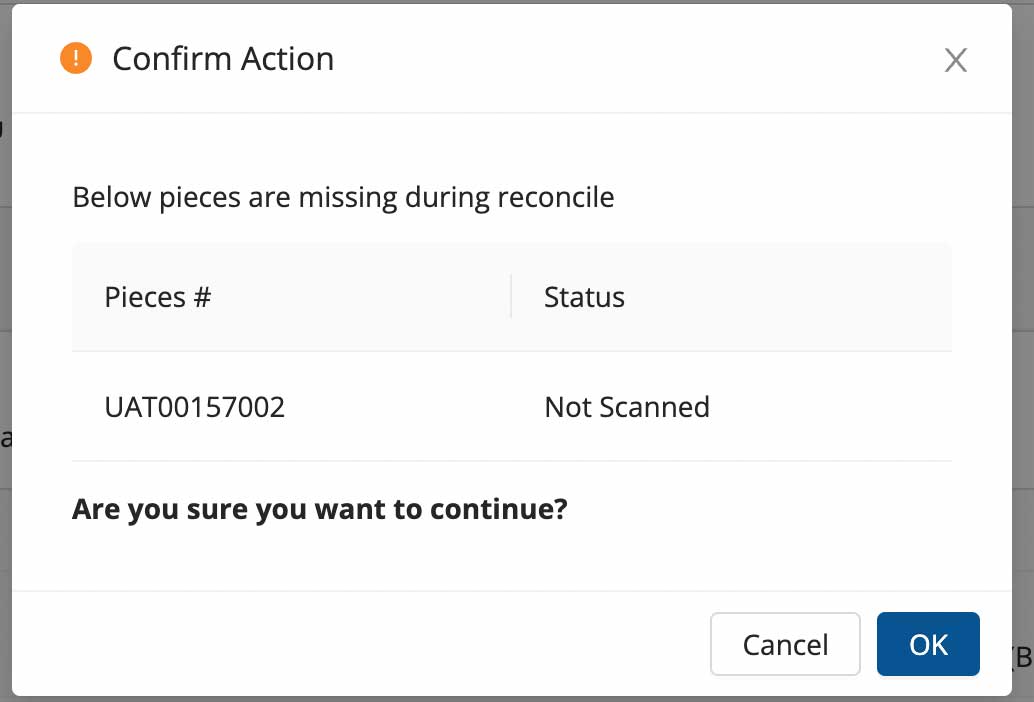Click the blank space right of 'continue?' question
The image size is (1034, 702).
pyautogui.click(x=758, y=509)
